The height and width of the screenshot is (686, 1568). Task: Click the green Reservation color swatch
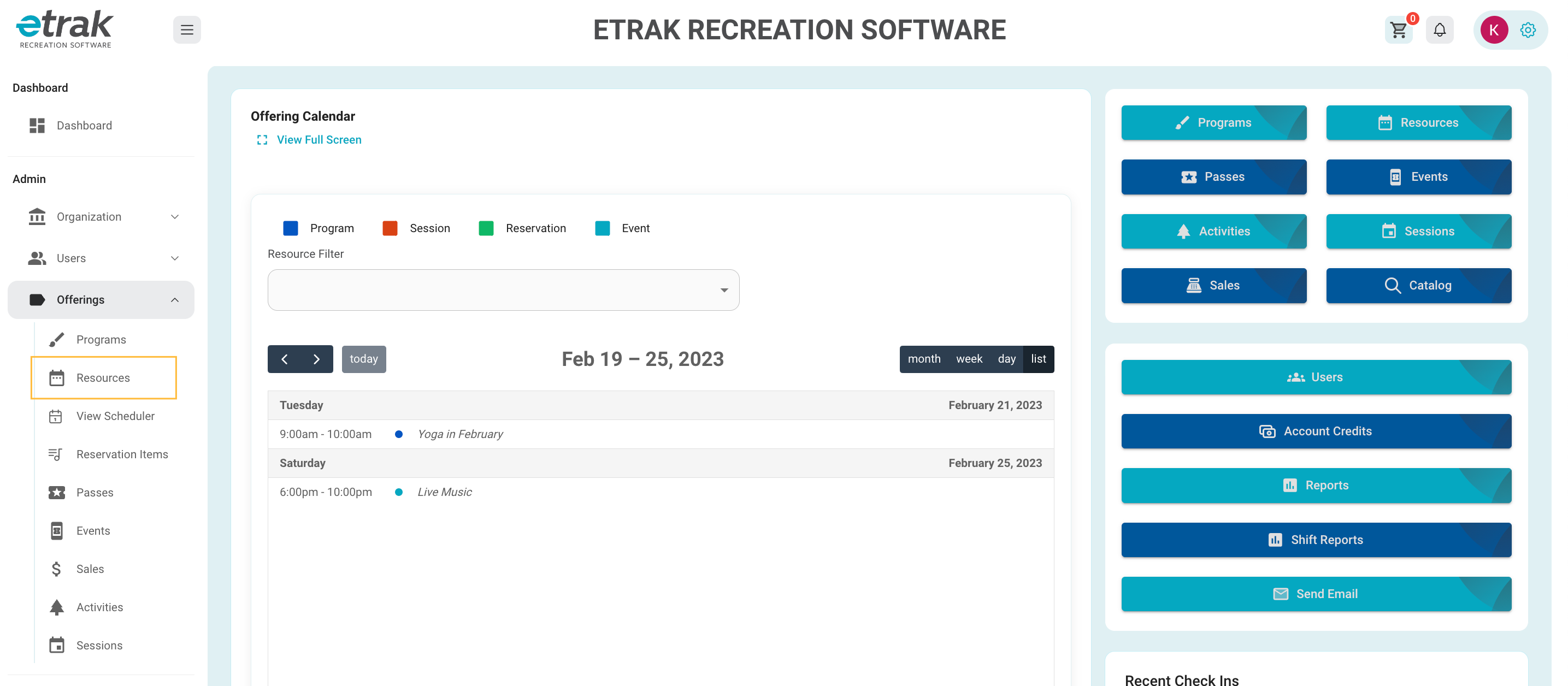point(486,228)
